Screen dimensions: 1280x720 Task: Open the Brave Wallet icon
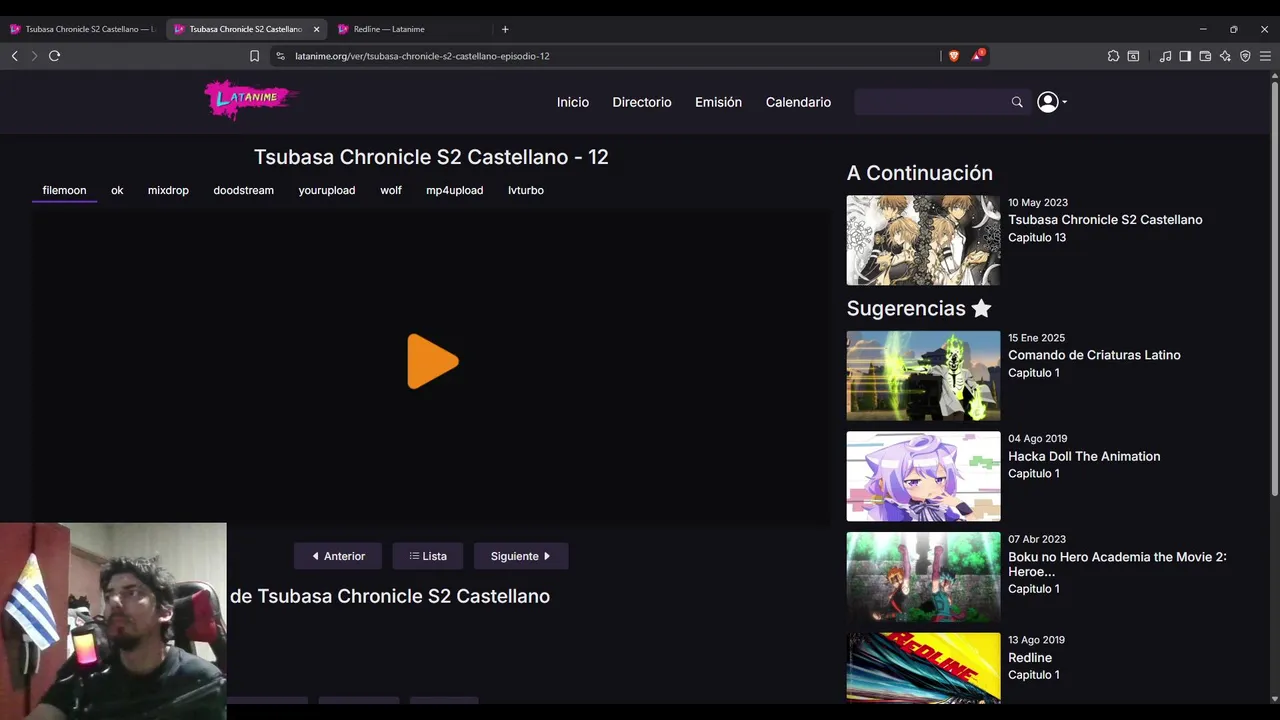click(1205, 56)
